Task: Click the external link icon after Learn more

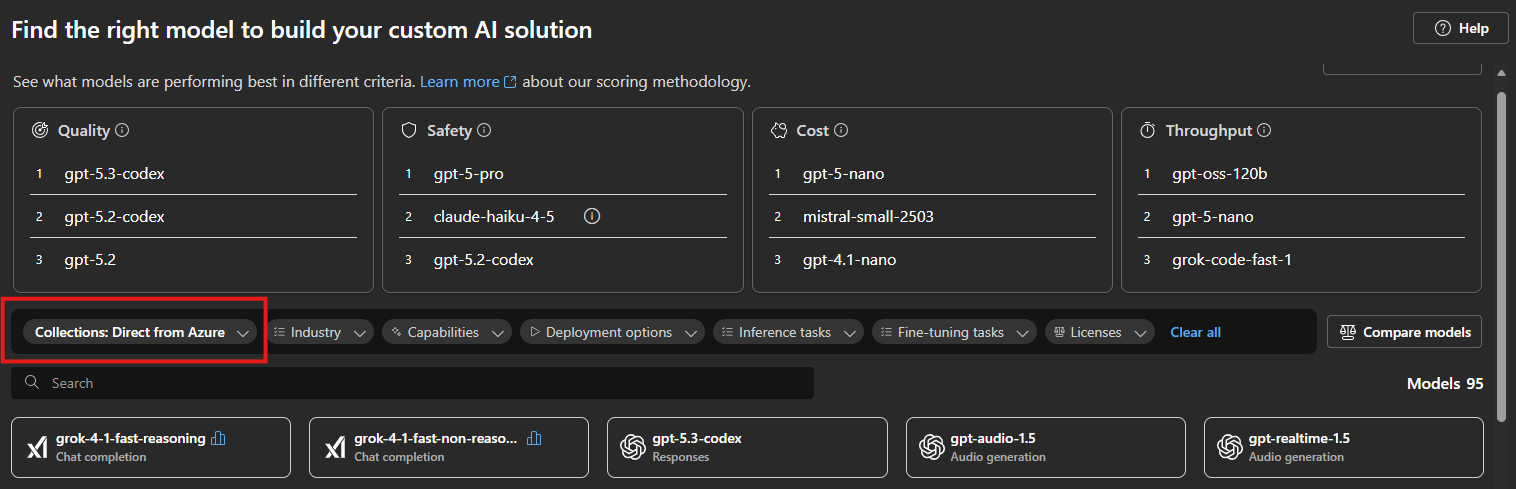Action: (x=511, y=82)
